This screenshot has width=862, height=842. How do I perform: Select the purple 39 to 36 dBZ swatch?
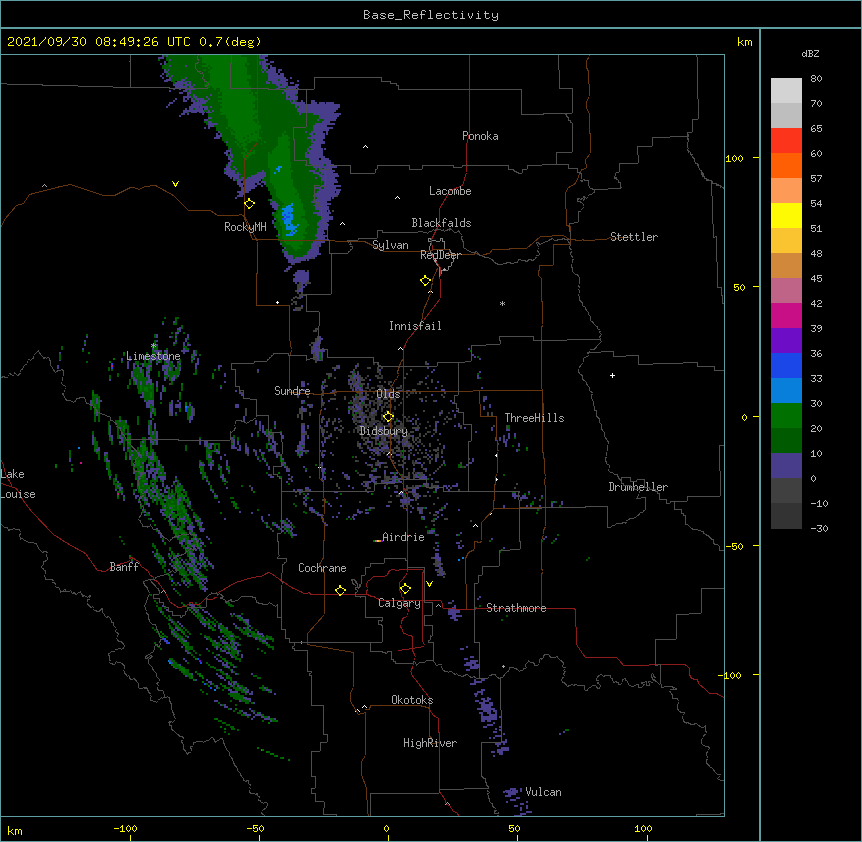pyautogui.click(x=786, y=340)
